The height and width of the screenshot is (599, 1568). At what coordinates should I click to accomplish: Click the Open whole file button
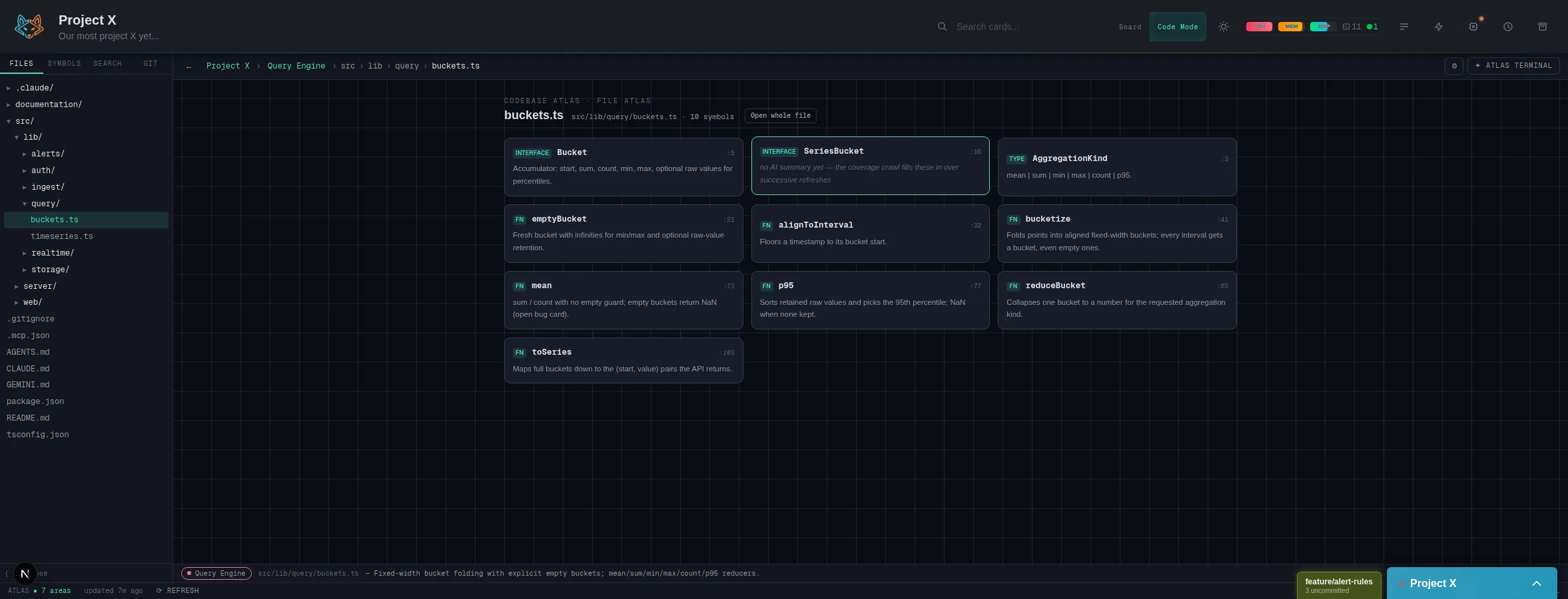click(x=781, y=116)
